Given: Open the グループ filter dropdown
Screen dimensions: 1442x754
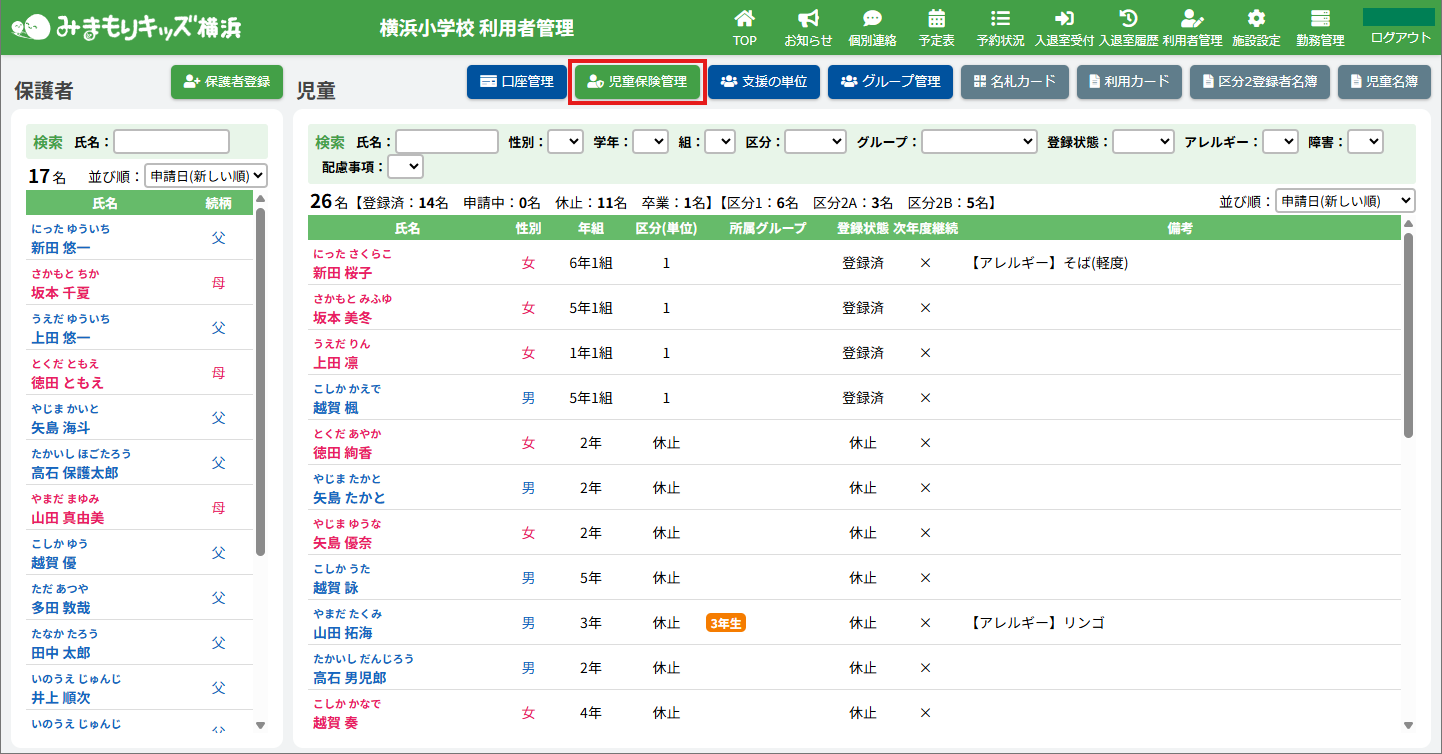Looking at the screenshot, I should 979,142.
